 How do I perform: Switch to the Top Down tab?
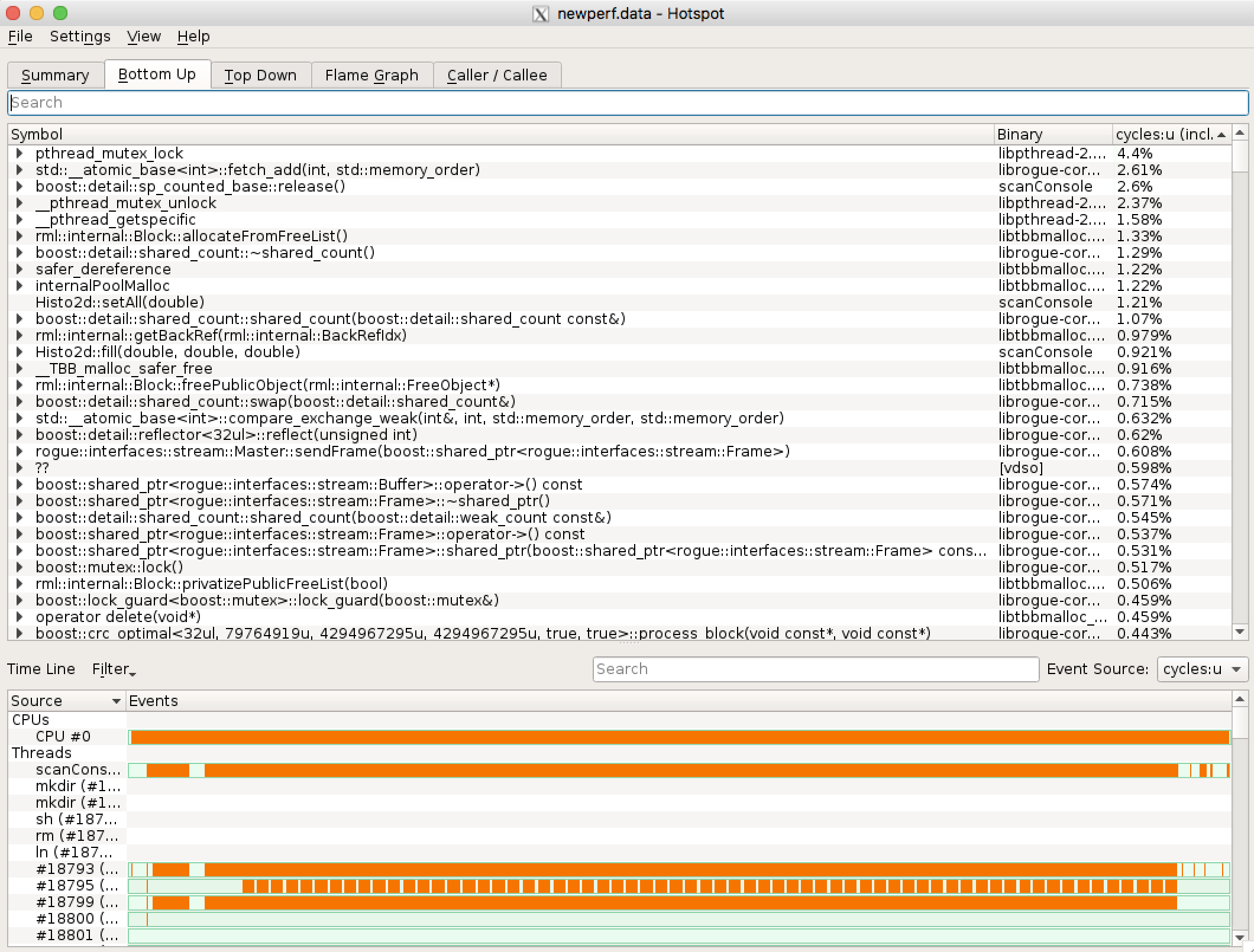260,75
